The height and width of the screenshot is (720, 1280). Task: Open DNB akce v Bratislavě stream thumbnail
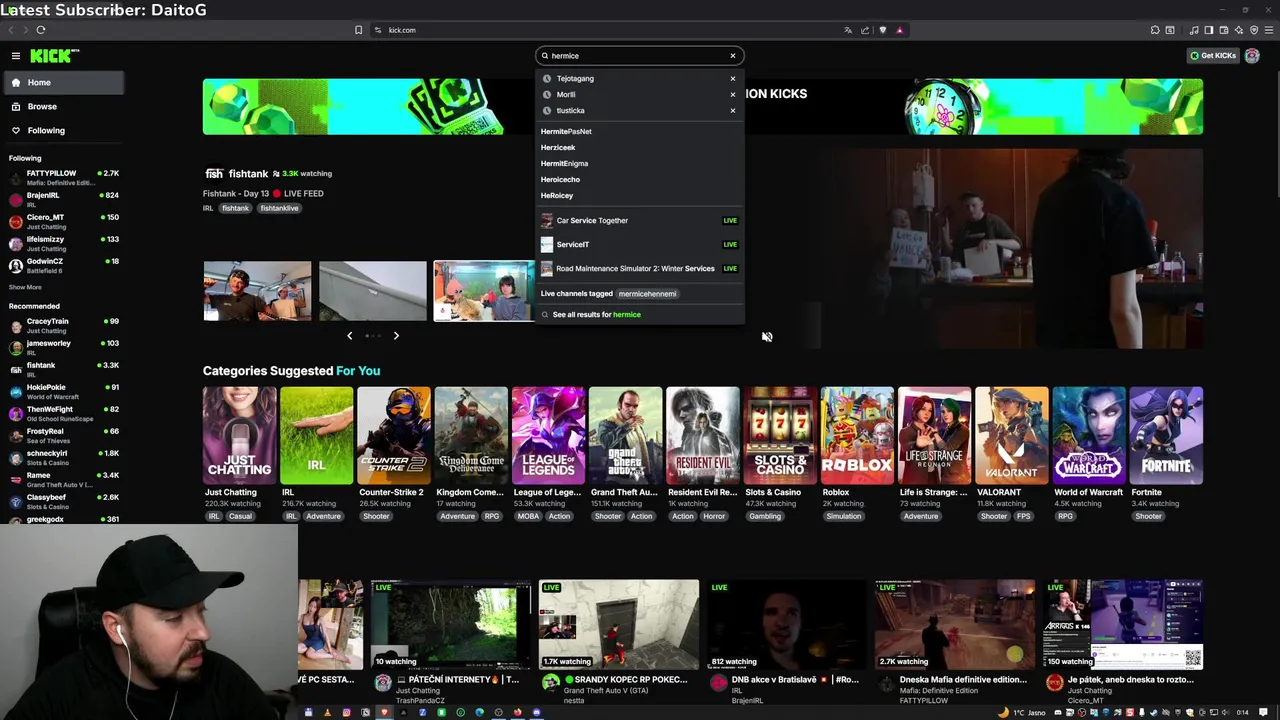[787, 624]
